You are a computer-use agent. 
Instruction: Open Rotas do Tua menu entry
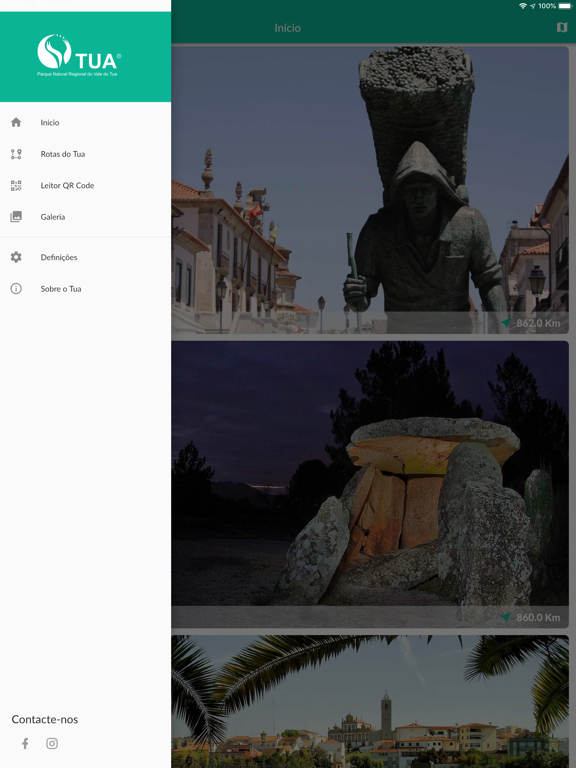85,154
